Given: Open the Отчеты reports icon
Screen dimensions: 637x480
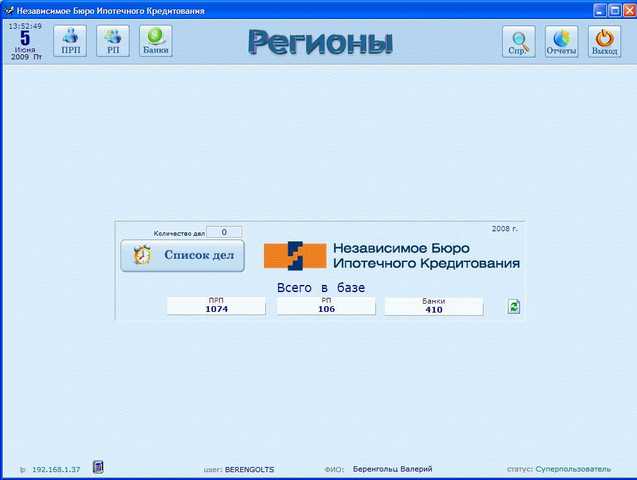Looking at the screenshot, I should (x=561, y=41).
